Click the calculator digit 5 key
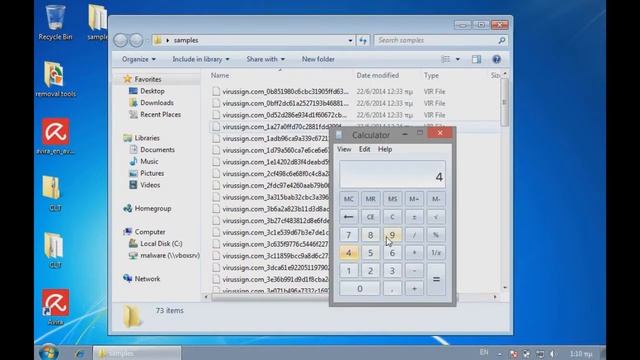 (x=371, y=253)
